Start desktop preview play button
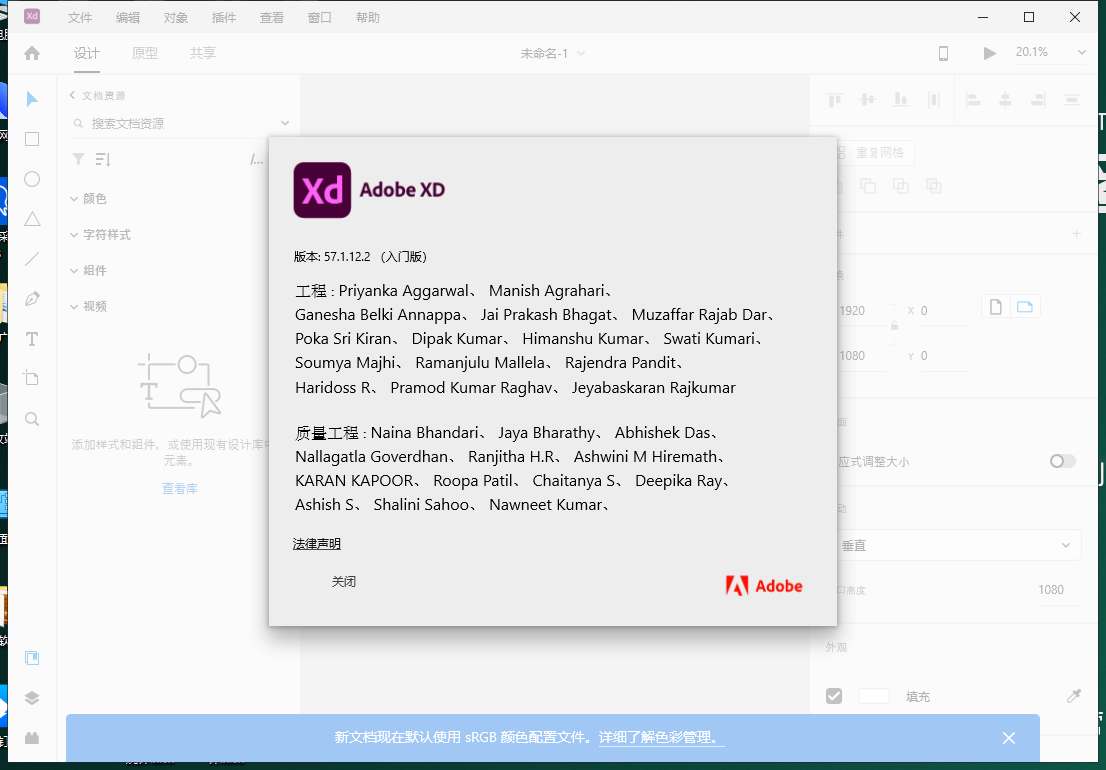Screen dimensions: 1106x770 coord(990,53)
